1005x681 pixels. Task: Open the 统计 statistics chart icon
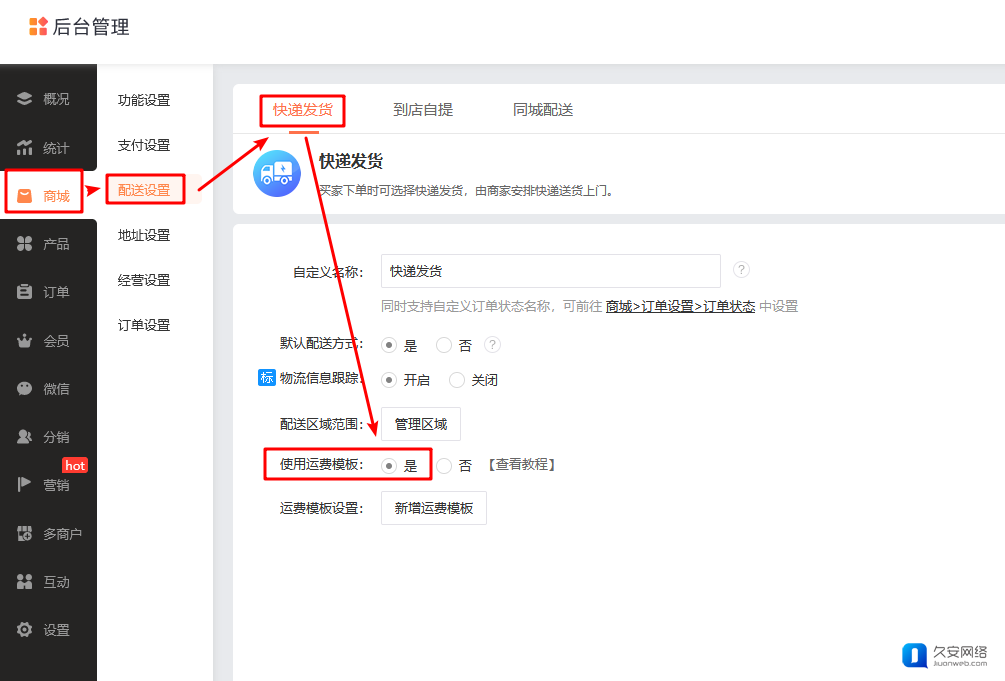25,148
